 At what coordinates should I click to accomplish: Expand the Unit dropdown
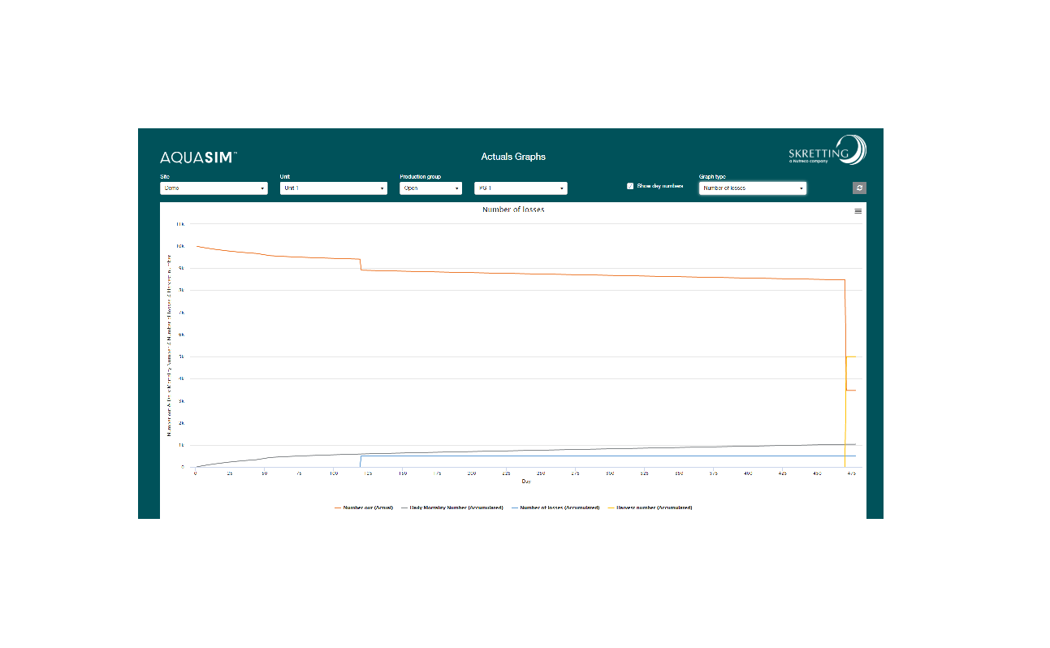click(x=333, y=188)
